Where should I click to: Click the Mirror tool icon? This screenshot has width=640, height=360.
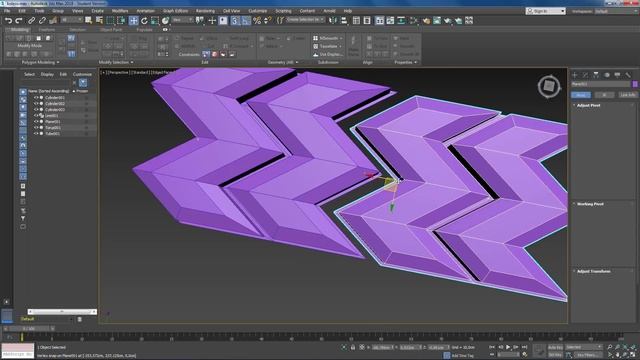pos(333,20)
